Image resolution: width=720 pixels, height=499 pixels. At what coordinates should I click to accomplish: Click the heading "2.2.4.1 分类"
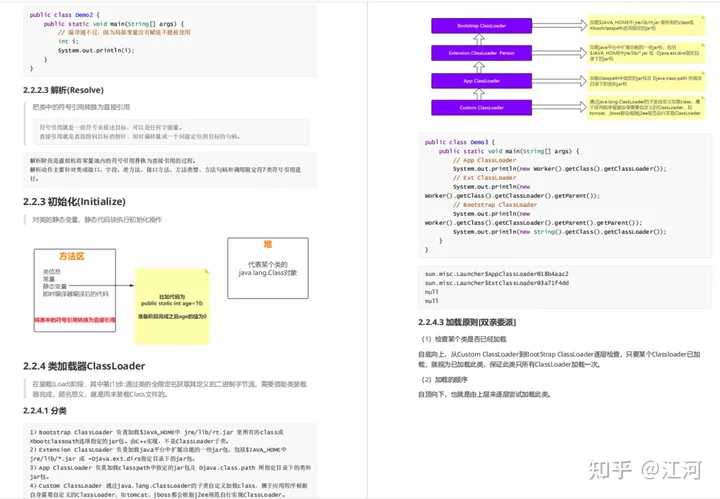point(45,410)
